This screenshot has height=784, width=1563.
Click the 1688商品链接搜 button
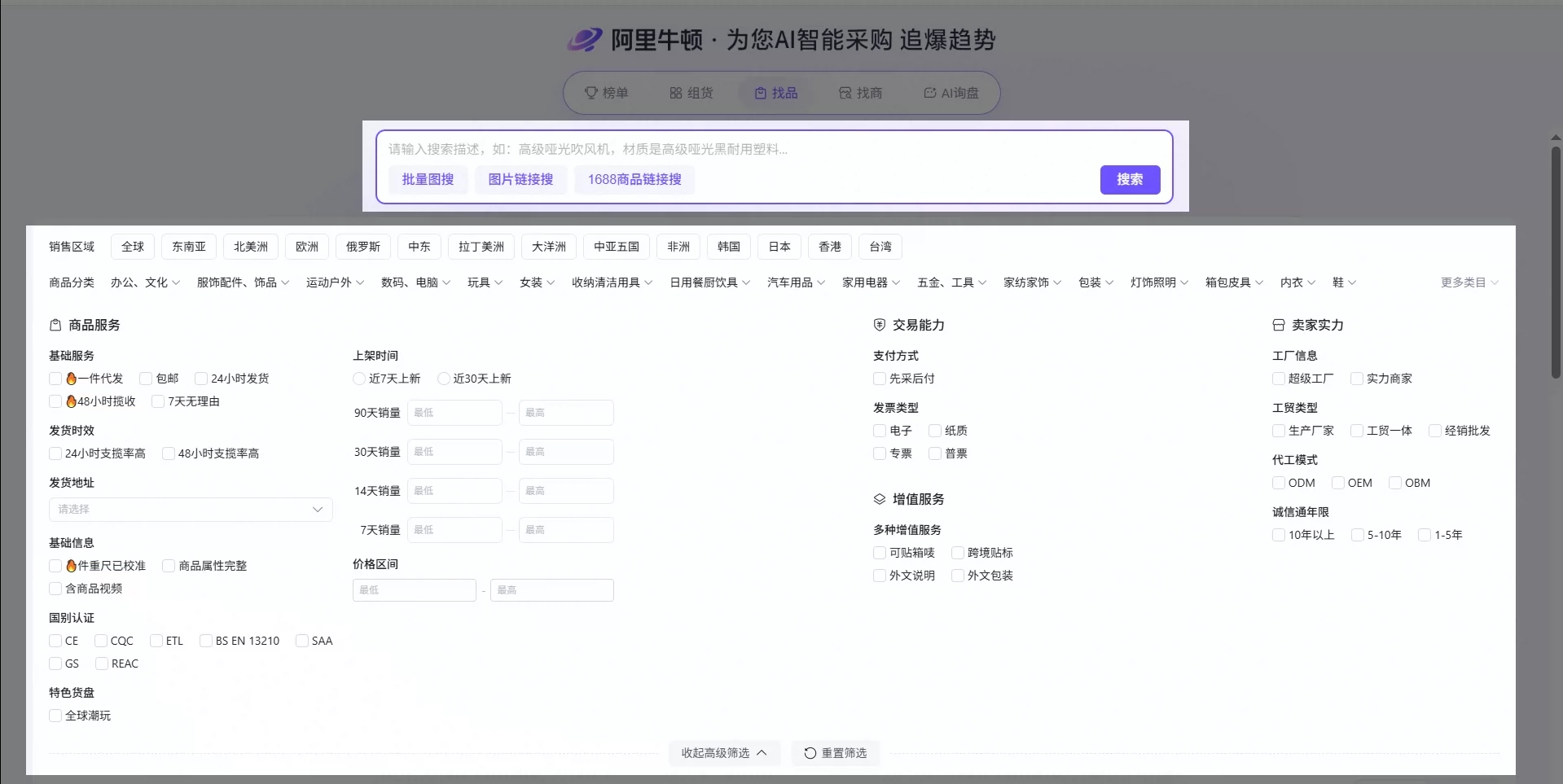[634, 179]
